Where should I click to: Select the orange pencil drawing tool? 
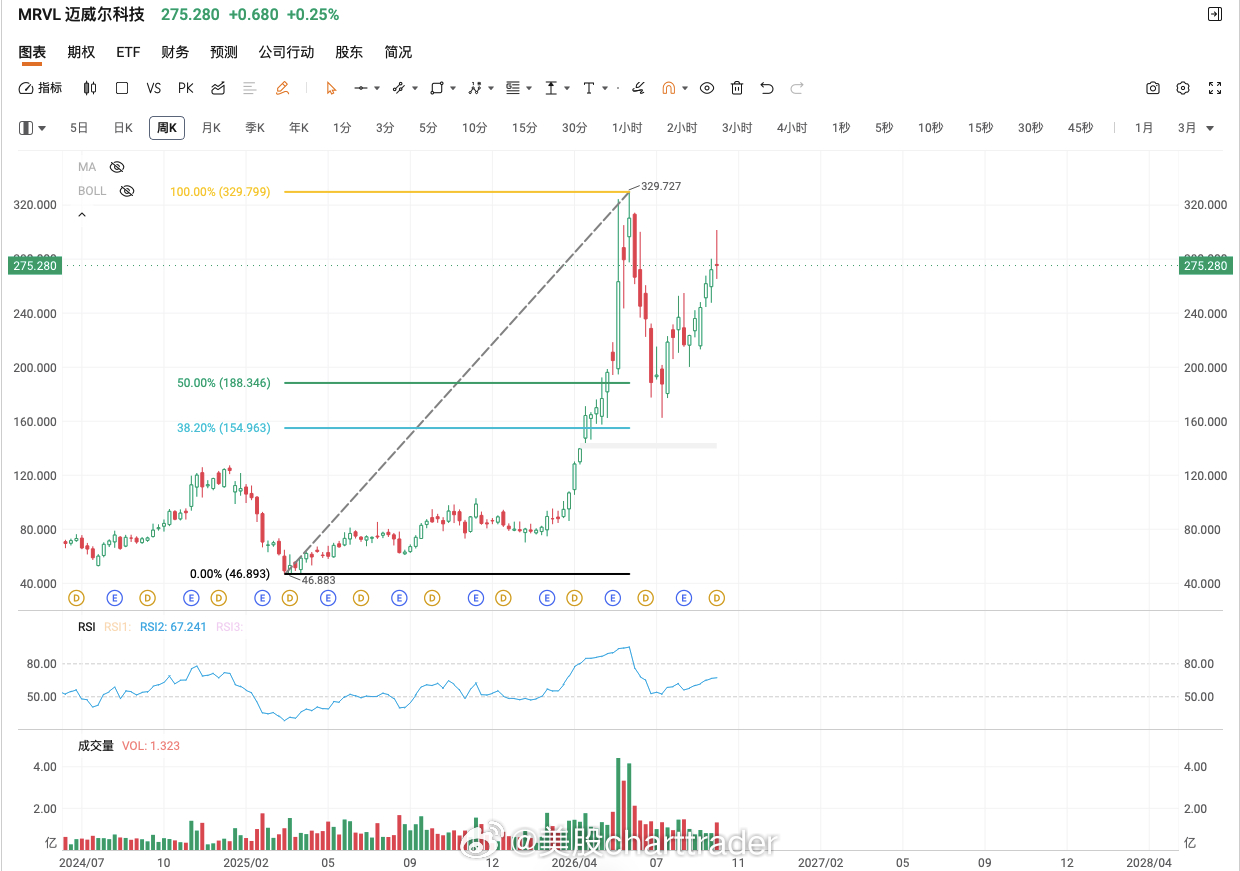282,88
